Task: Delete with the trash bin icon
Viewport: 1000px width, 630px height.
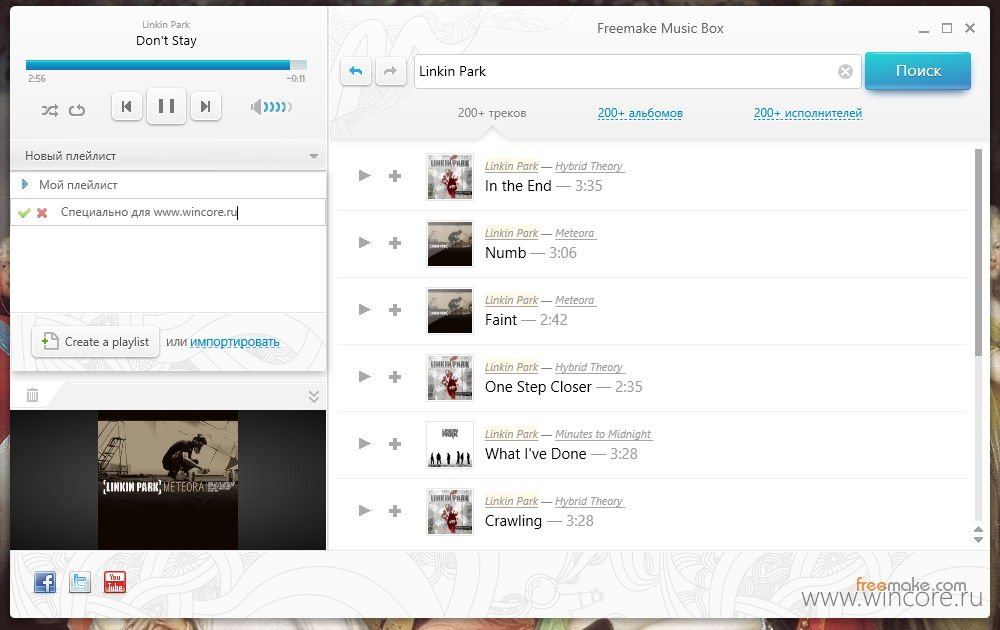Action: [33, 395]
